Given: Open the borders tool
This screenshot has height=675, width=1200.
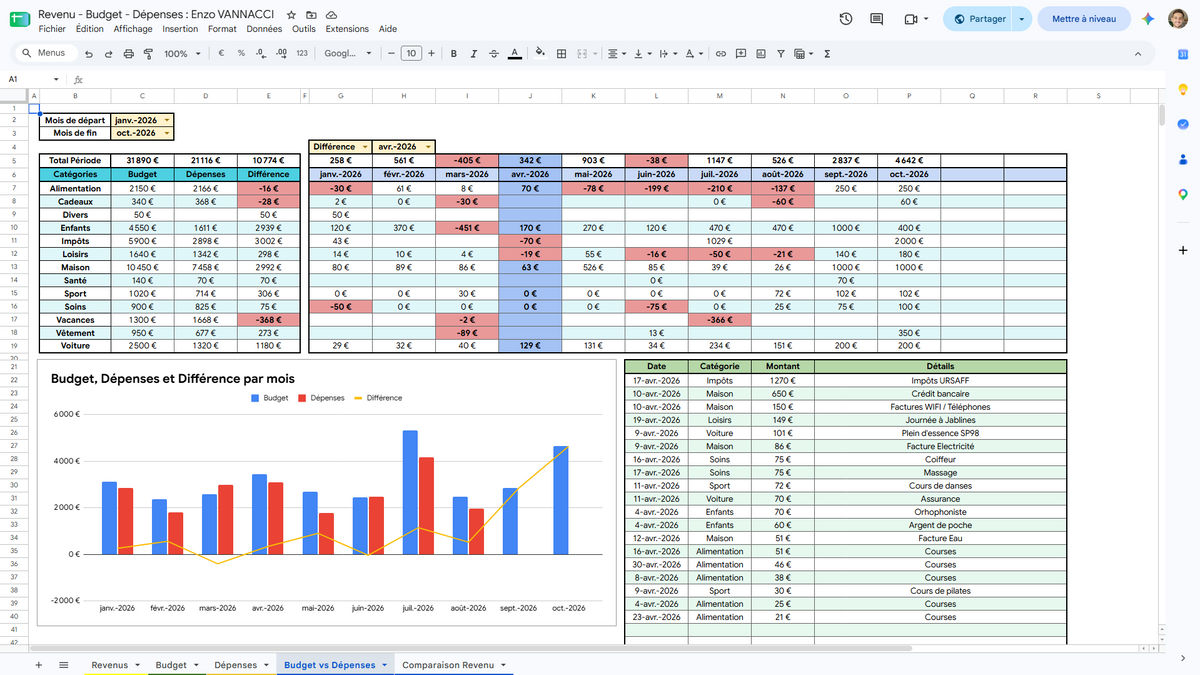Looking at the screenshot, I should click(x=562, y=54).
